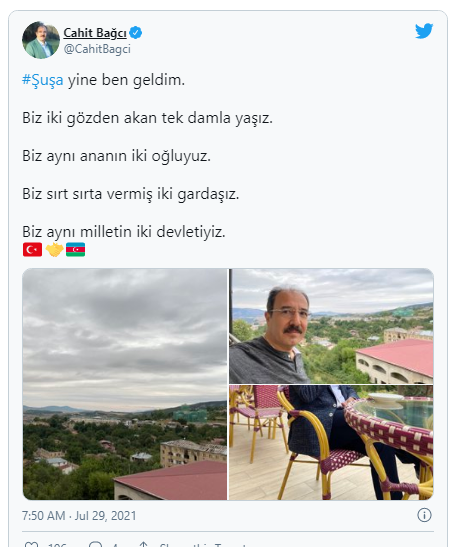
Task: Click the handshake emoji
Action: coord(54,249)
